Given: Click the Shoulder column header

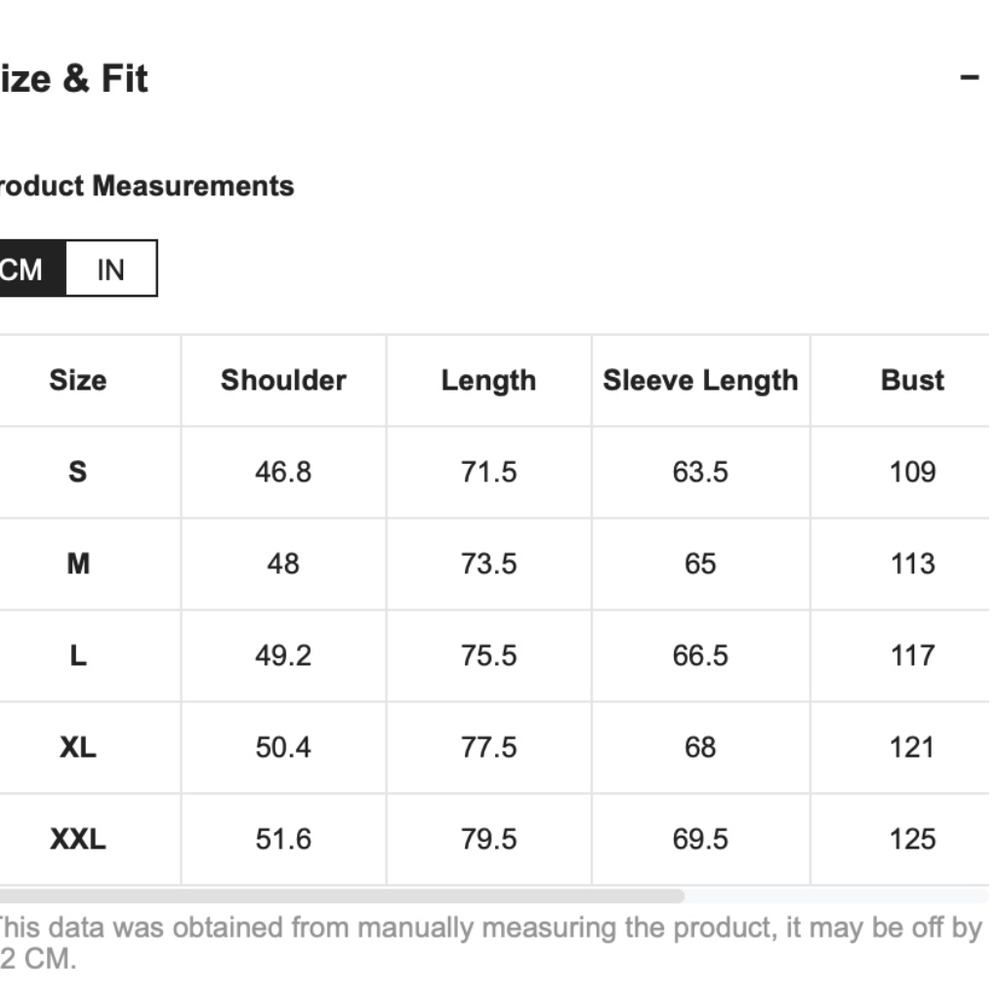Looking at the screenshot, I should (283, 380).
